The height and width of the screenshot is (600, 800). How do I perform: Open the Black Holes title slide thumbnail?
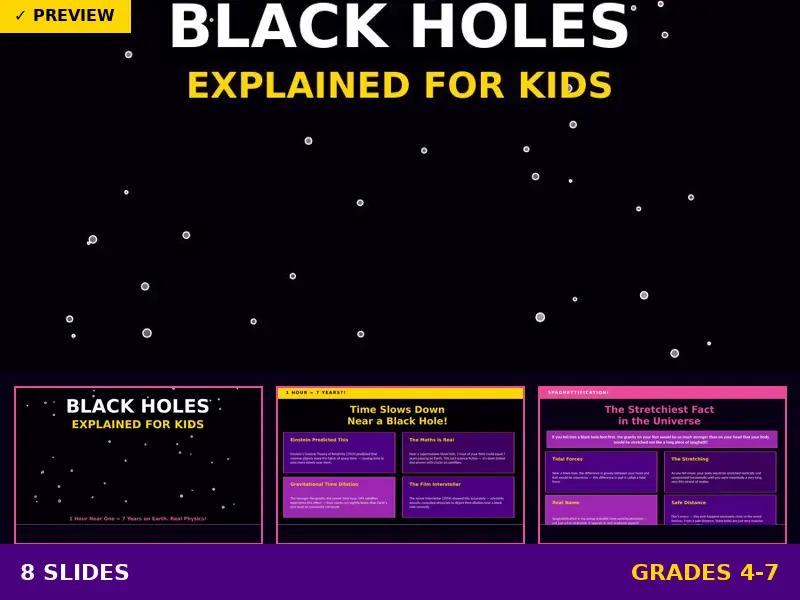coord(138,465)
